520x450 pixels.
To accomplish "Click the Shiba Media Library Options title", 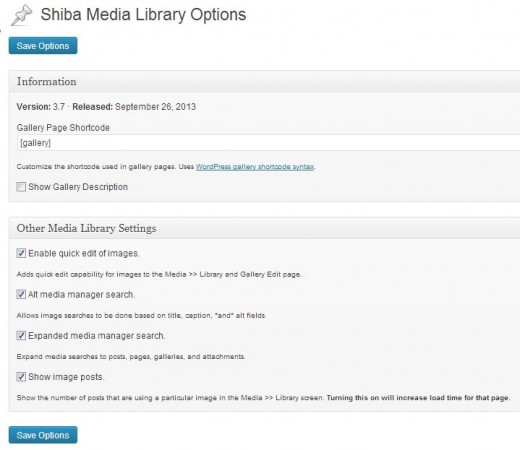I will coord(143,15).
